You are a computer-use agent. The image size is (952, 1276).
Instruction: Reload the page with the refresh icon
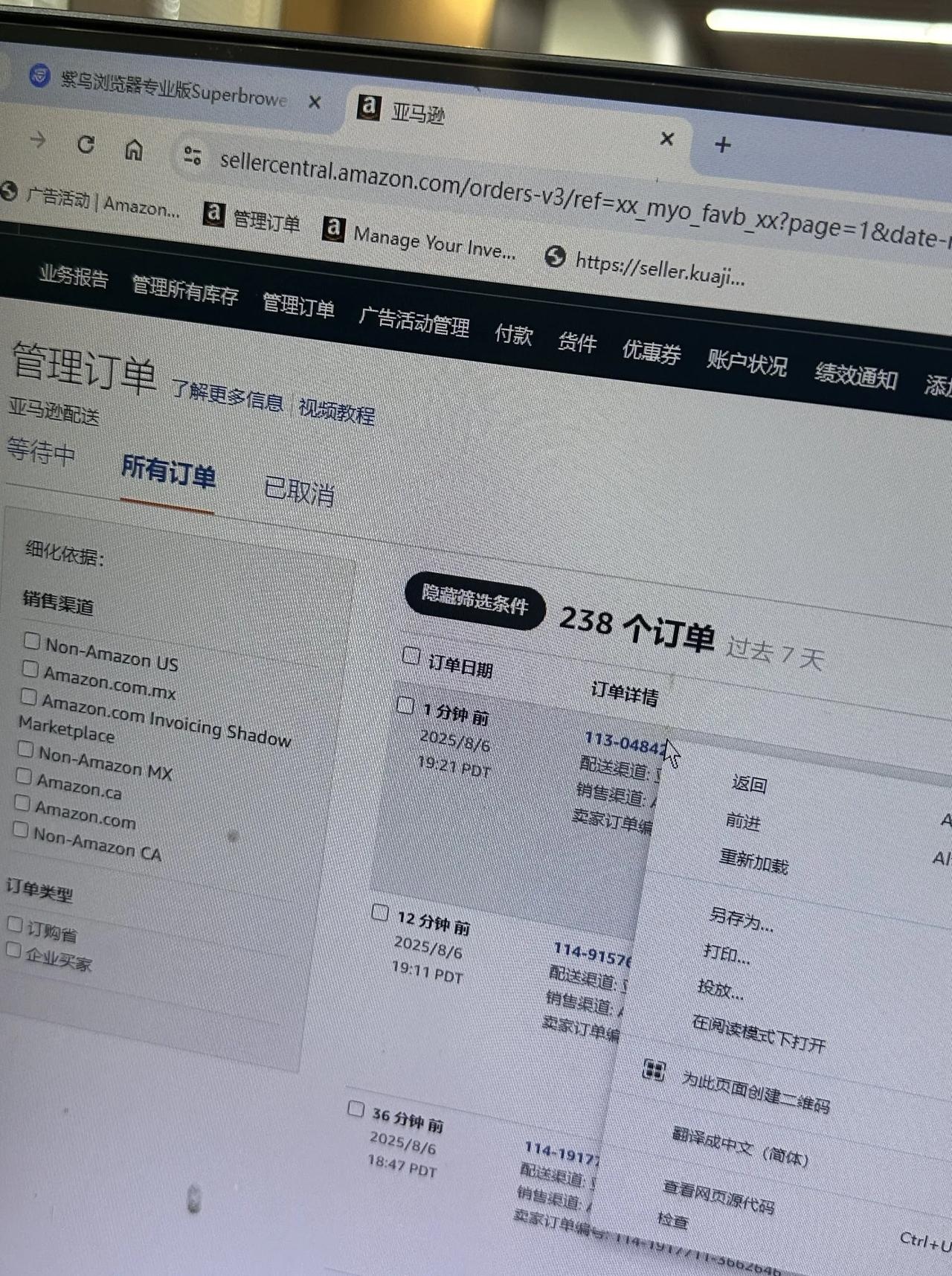click(x=86, y=144)
